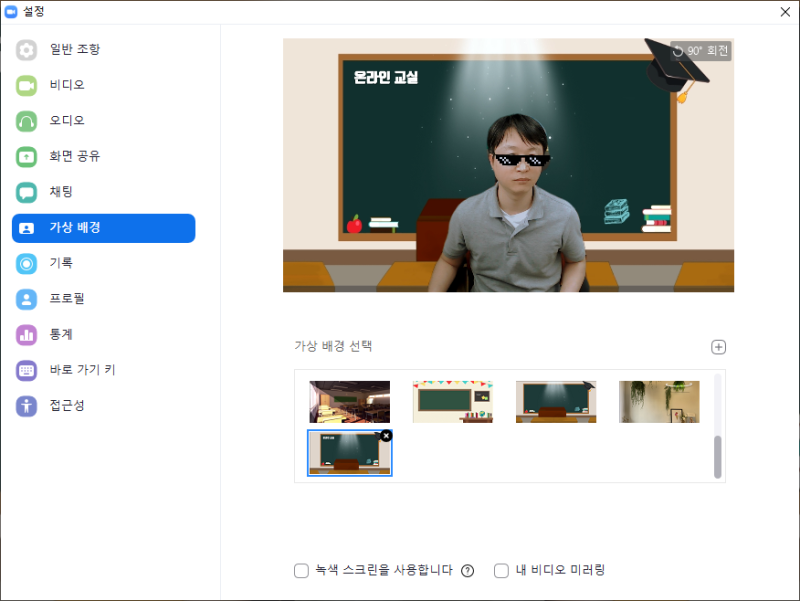Enable the green screen (녹색 스크린) checkbox
This screenshot has height=601, width=800.
point(302,570)
